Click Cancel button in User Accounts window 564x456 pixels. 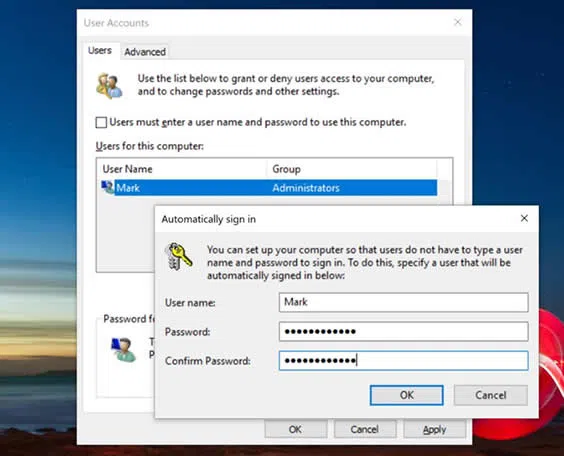(364, 429)
